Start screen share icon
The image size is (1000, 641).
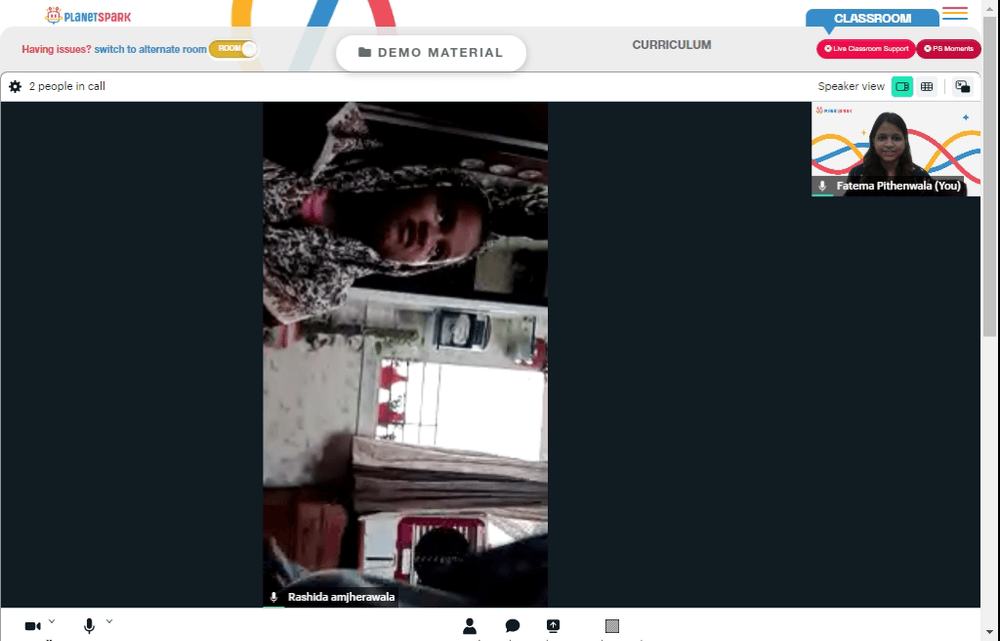pos(553,626)
